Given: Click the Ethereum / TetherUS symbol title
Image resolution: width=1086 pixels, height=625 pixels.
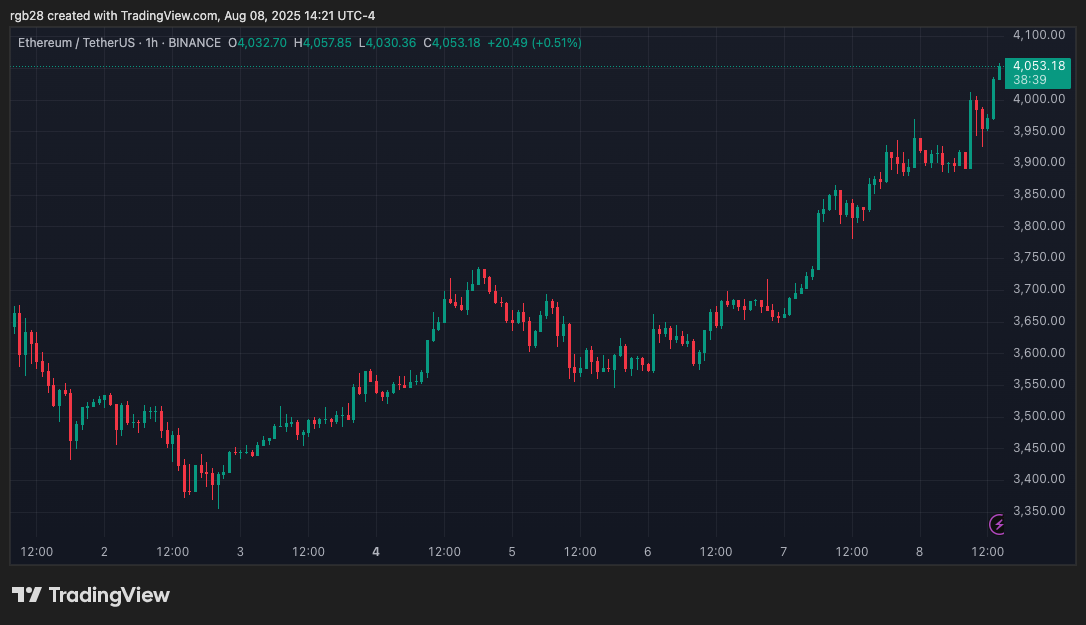Looking at the screenshot, I should [x=76, y=43].
